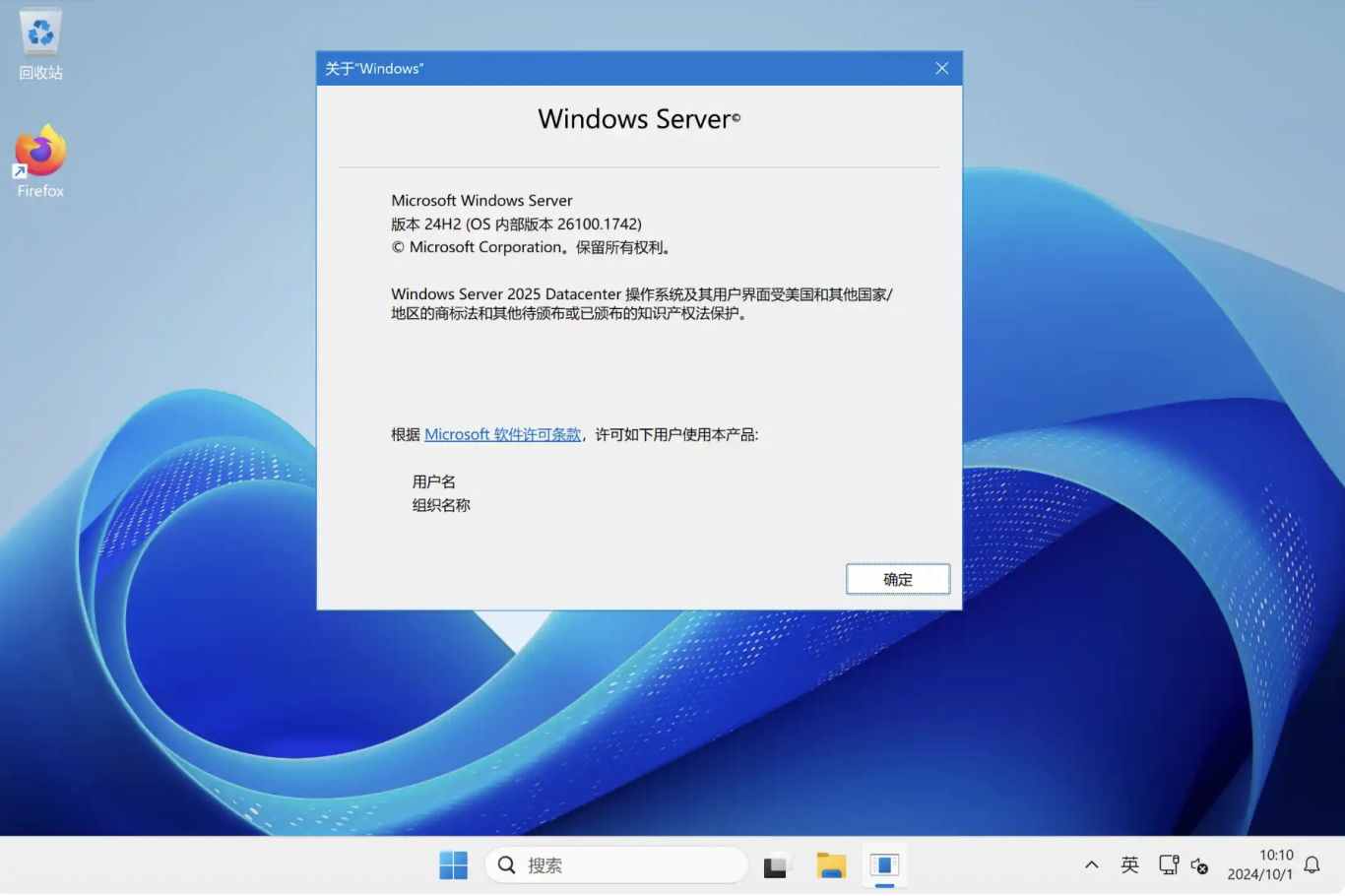This screenshot has height=896, width=1345.
Task: Open the Microsoft 软件许可条款 link
Action: click(x=502, y=435)
